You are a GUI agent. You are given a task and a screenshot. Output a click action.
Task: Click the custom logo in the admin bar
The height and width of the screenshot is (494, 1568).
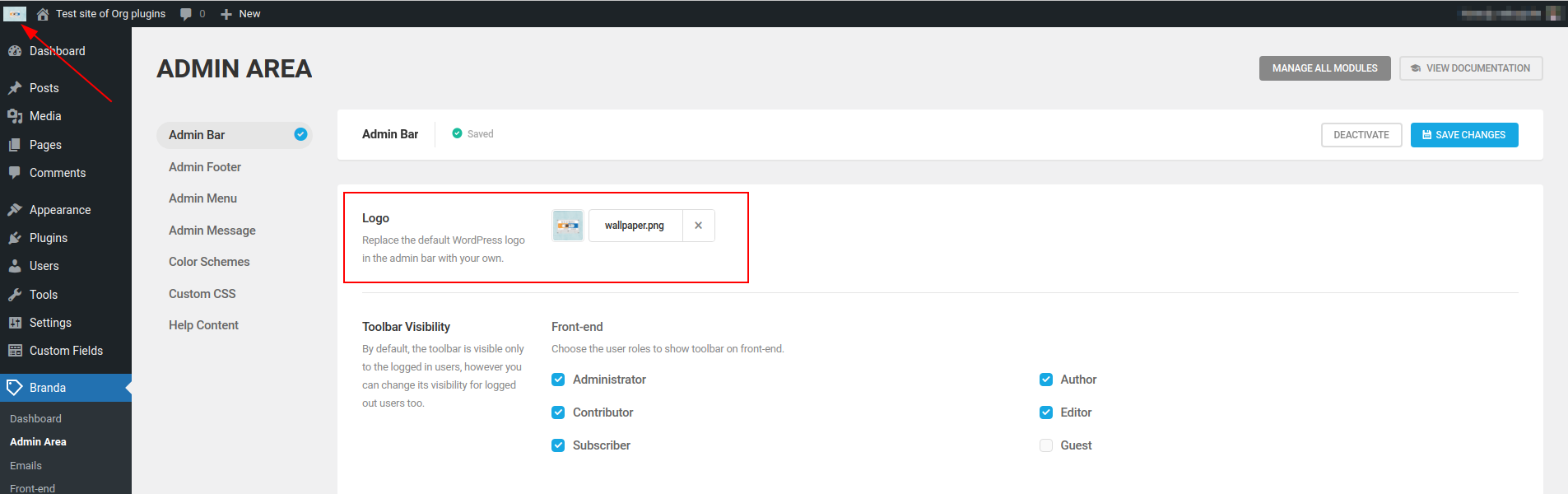(x=15, y=14)
